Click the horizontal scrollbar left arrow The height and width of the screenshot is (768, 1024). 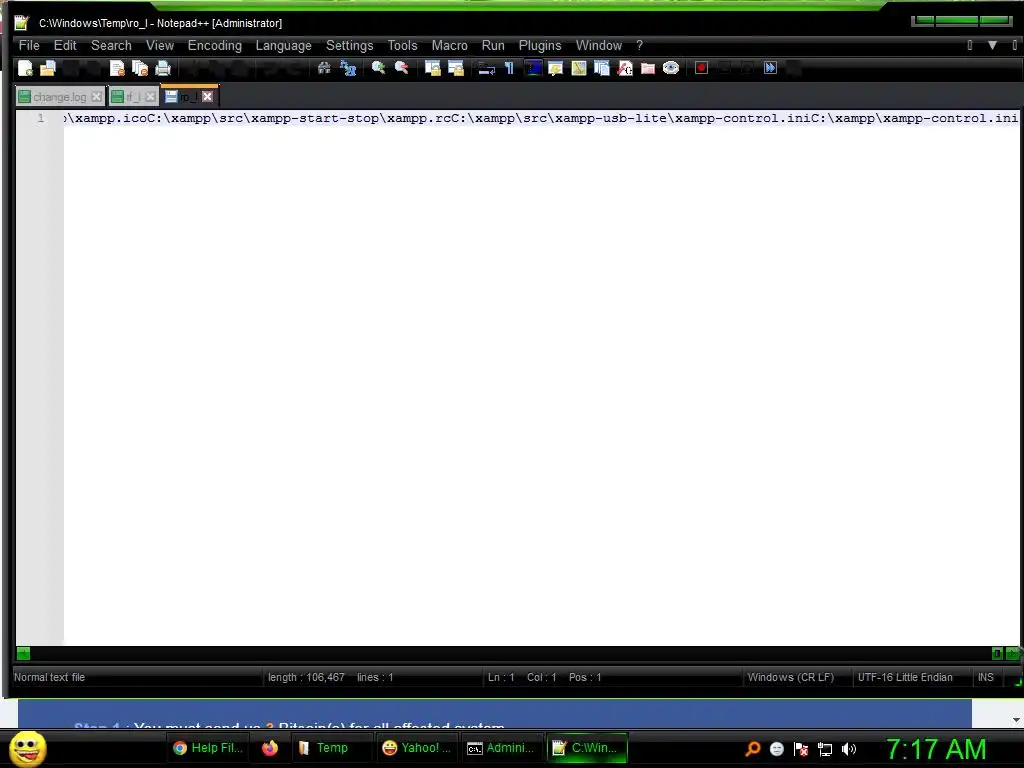24,653
